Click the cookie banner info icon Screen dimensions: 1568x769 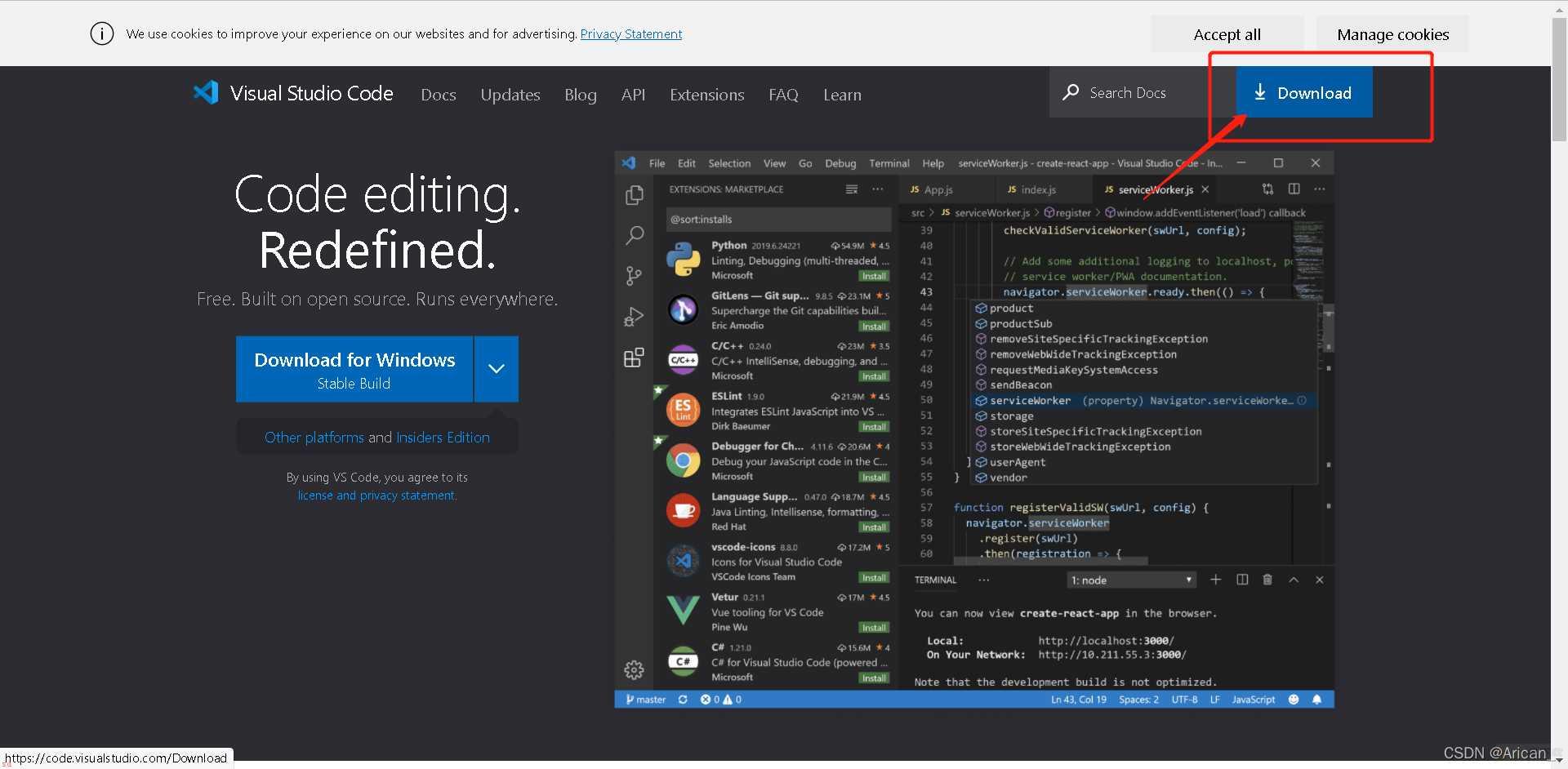click(x=102, y=33)
